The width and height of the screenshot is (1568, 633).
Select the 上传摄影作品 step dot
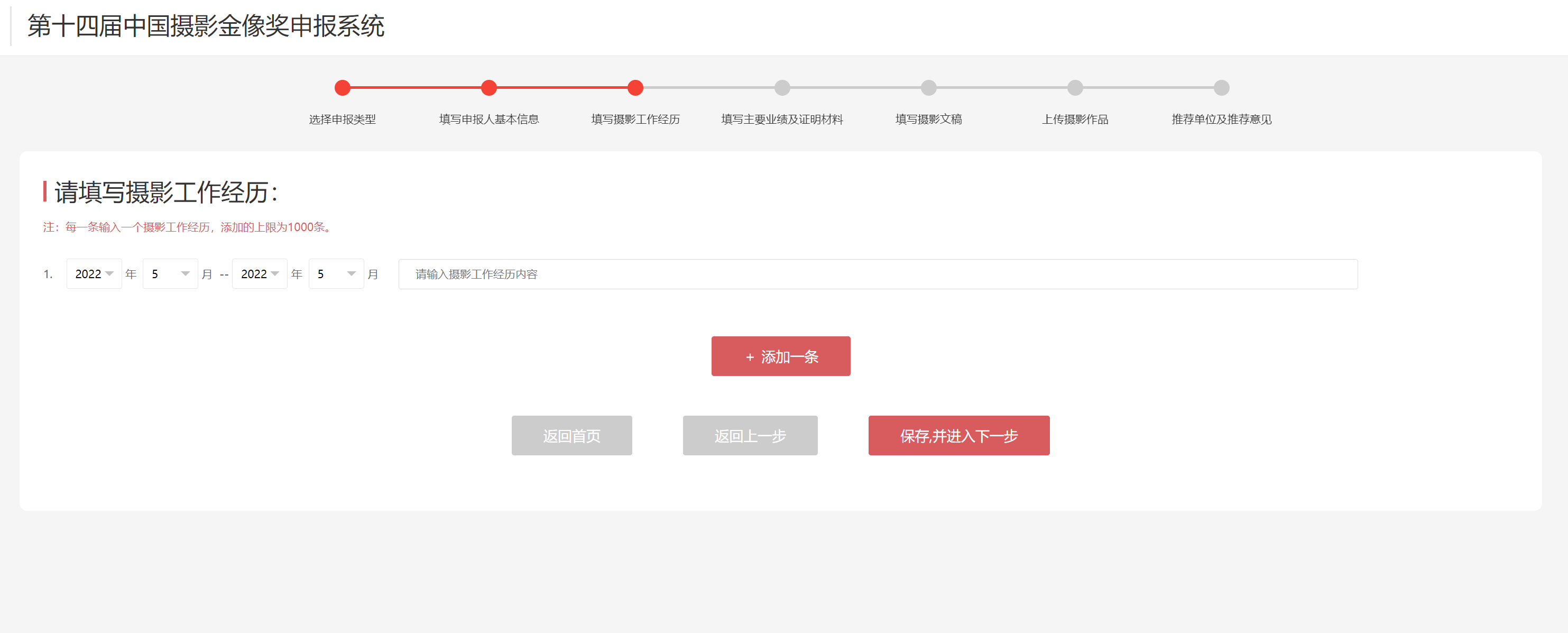tap(1075, 88)
